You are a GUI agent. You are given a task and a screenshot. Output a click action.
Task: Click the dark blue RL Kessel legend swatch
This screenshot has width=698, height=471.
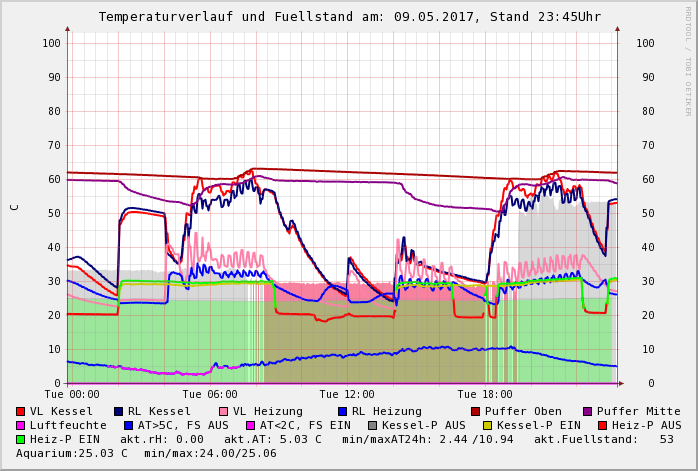(x=118, y=411)
